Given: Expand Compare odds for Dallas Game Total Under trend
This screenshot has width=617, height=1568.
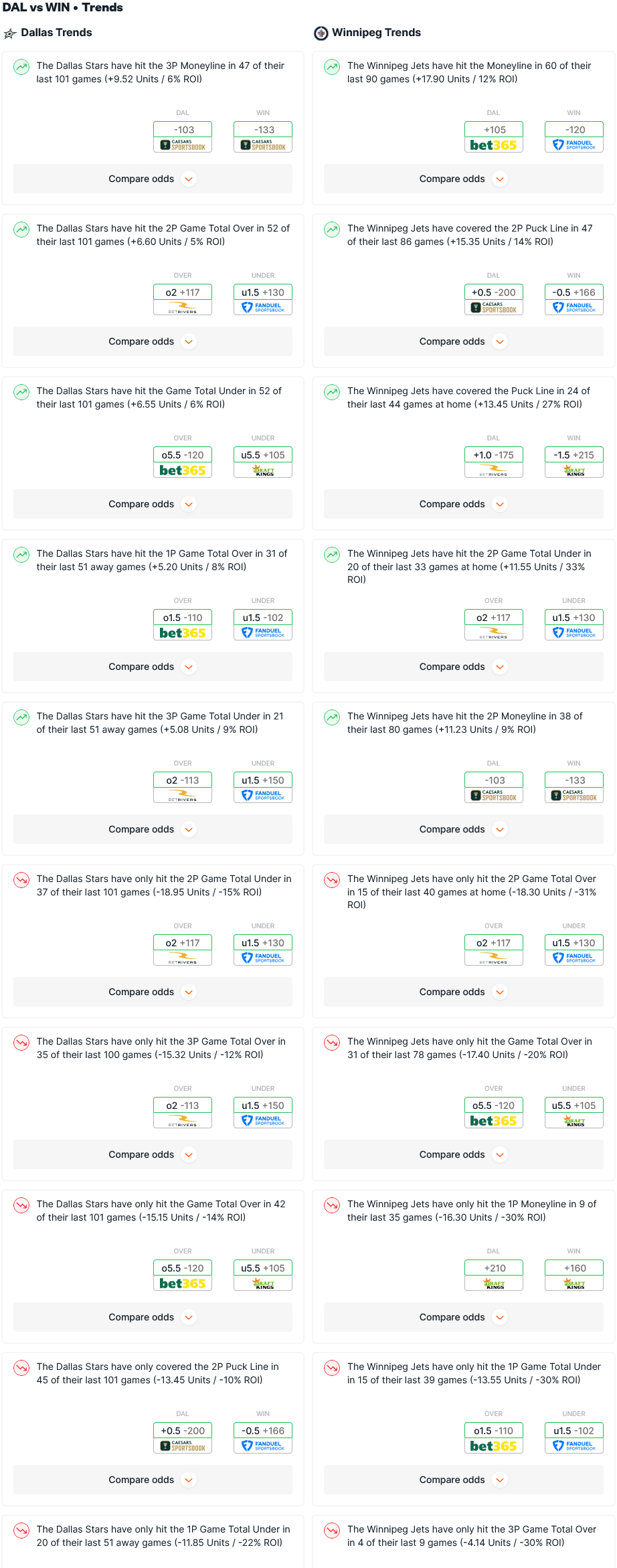Looking at the screenshot, I should 153,504.
